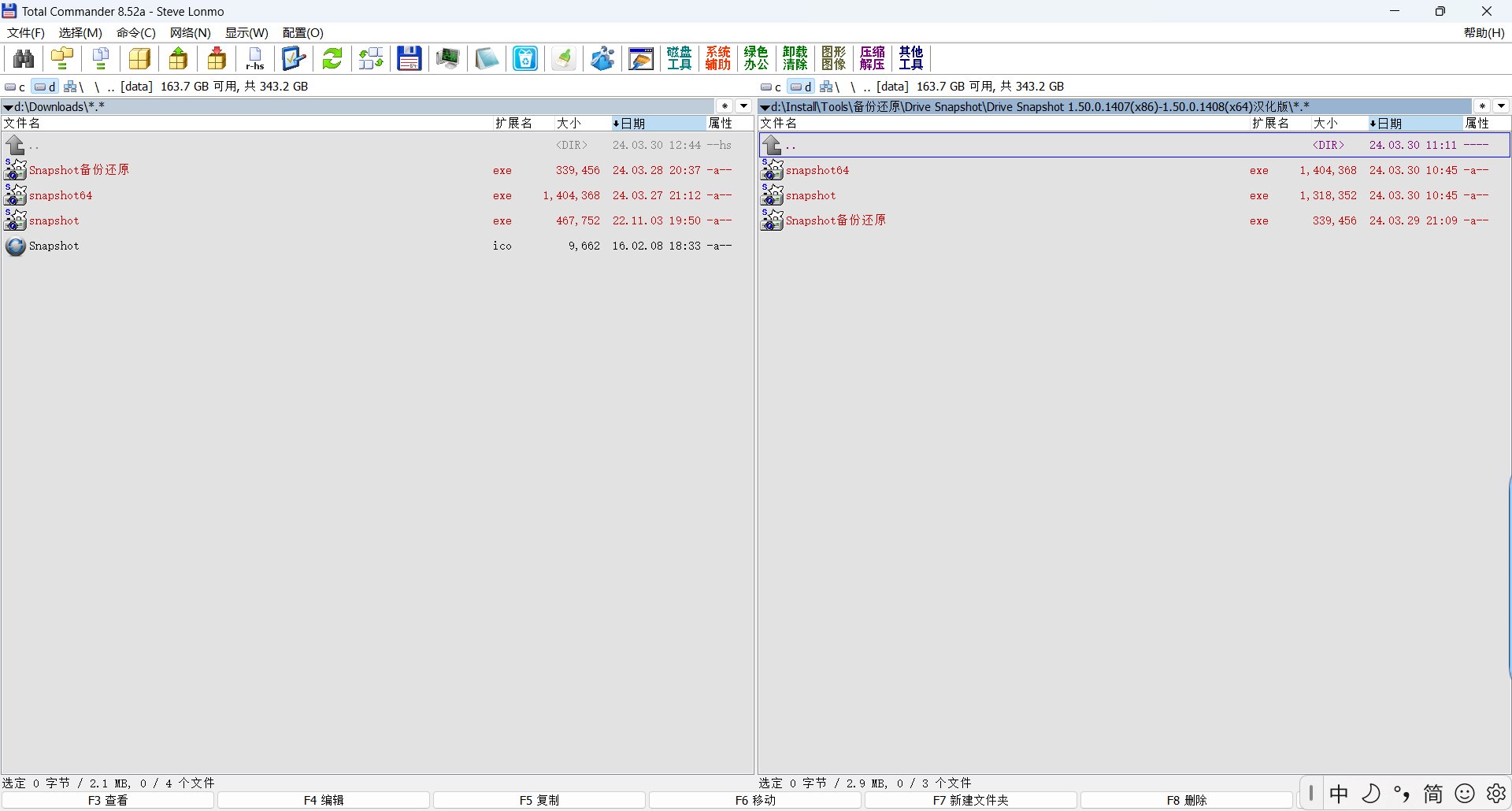The height and width of the screenshot is (811, 1512).
Task: Click the blue recycle bin icon
Action: coord(525,59)
